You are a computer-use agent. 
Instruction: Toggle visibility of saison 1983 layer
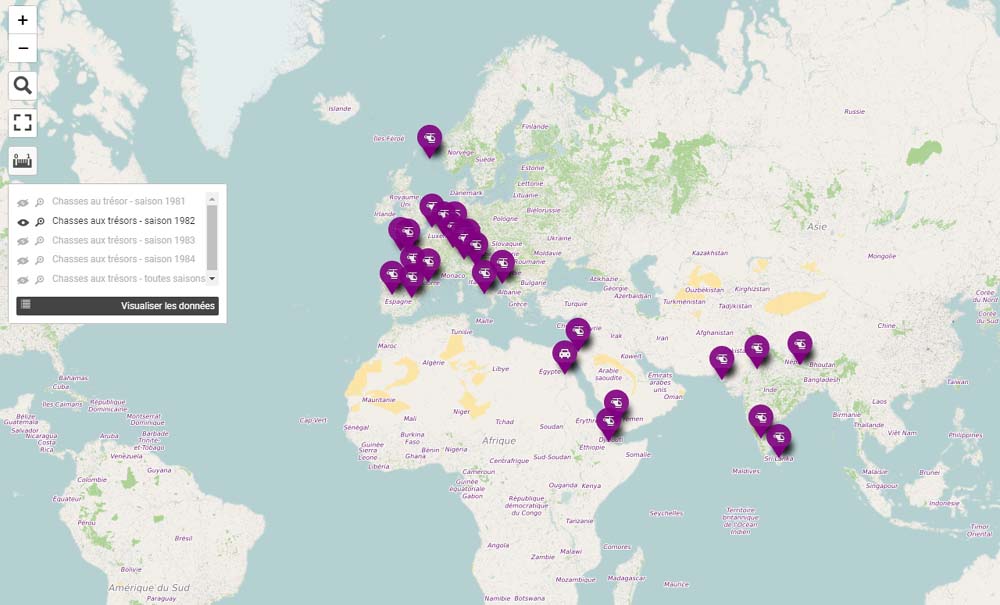[x=24, y=241]
